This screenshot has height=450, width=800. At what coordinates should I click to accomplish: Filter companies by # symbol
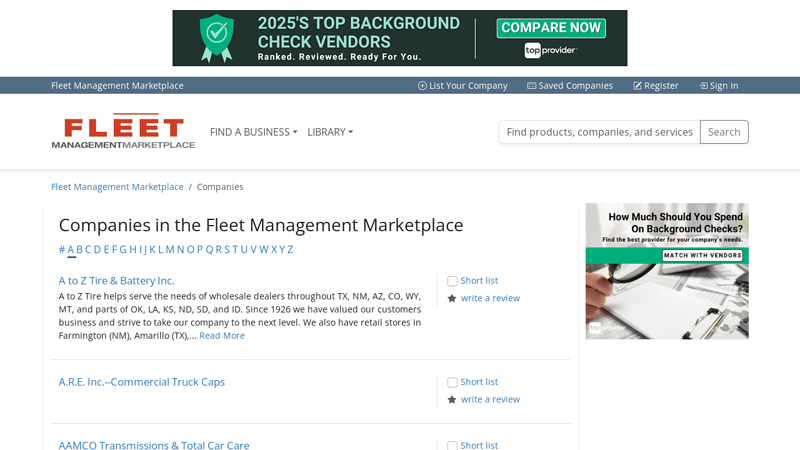click(62, 249)
